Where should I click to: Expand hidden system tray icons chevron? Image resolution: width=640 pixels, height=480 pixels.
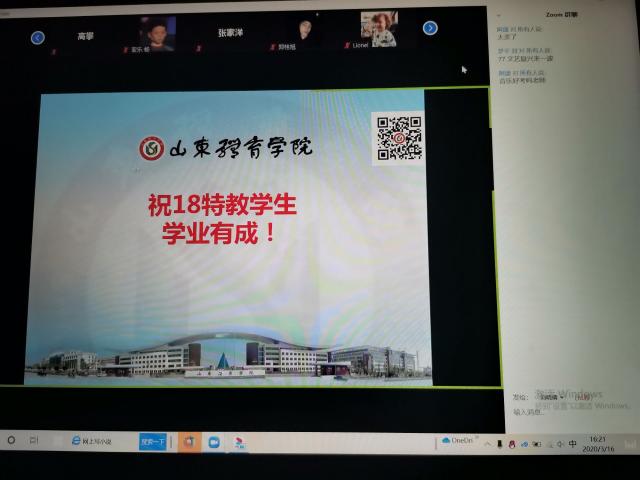(487, 444)
